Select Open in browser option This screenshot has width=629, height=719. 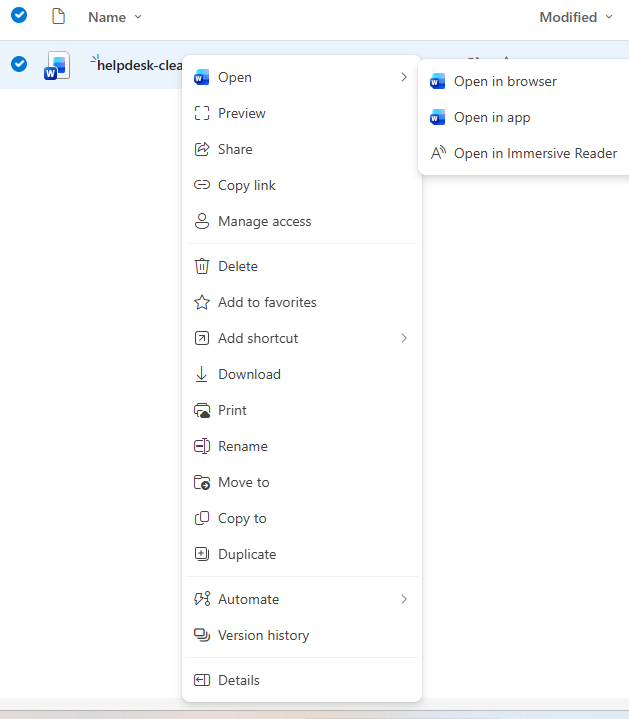pyautogui.click(x=525, y=82)
